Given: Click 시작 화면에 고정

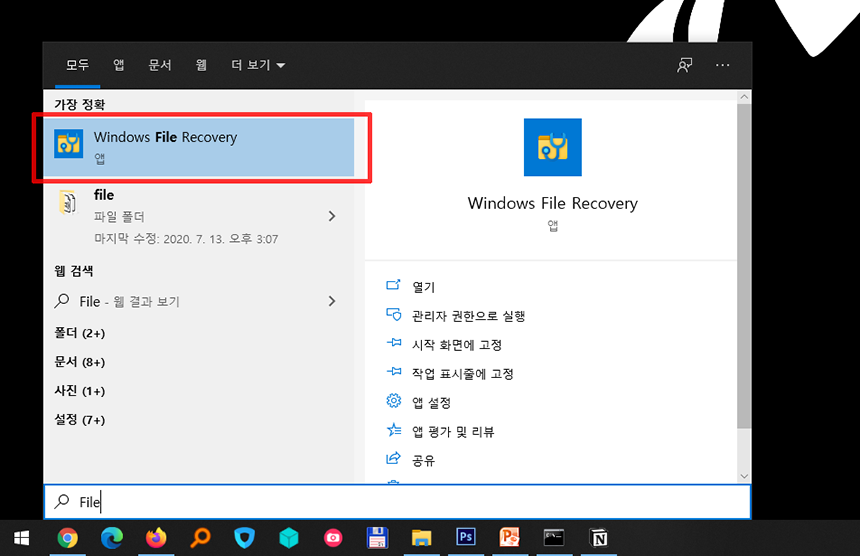Looking at the screenshot, I should tap(457, 345).
